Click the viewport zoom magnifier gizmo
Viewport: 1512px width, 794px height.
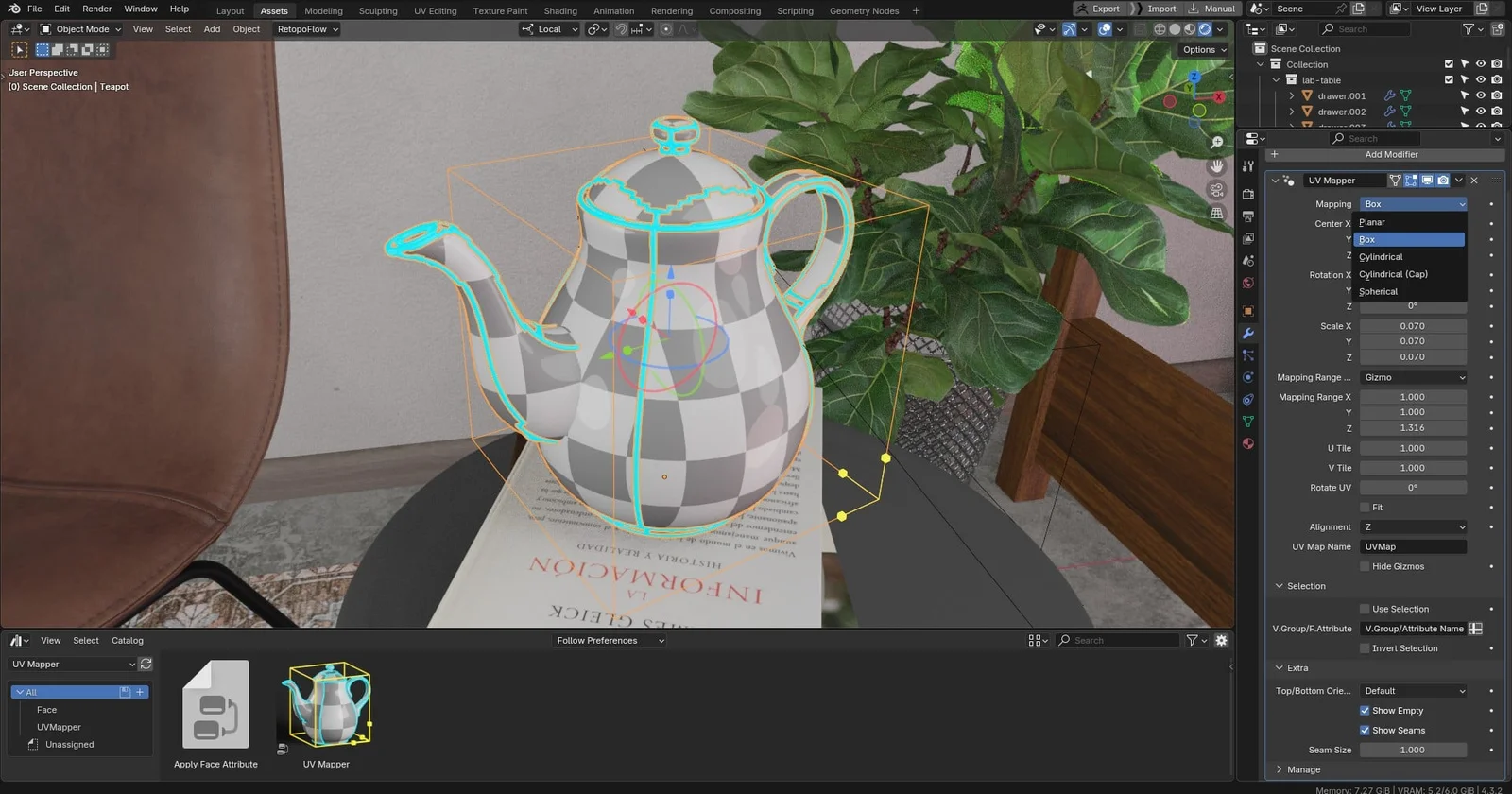(1217, 143)
